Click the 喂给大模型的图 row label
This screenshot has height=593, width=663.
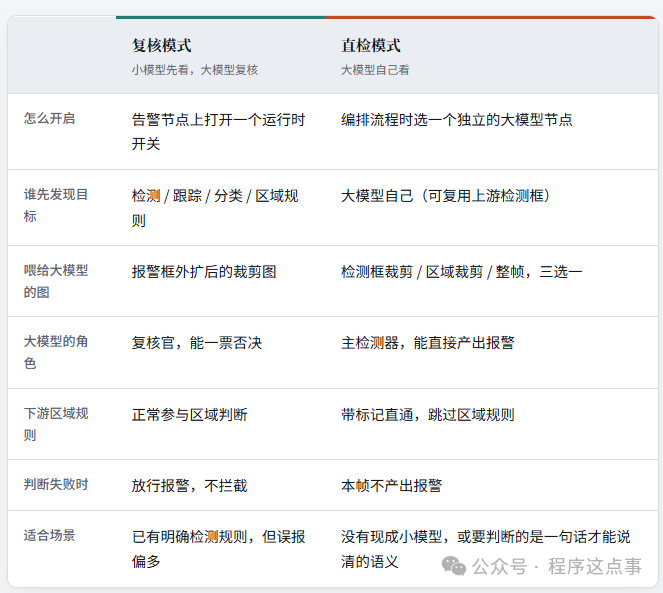[56, 281]
